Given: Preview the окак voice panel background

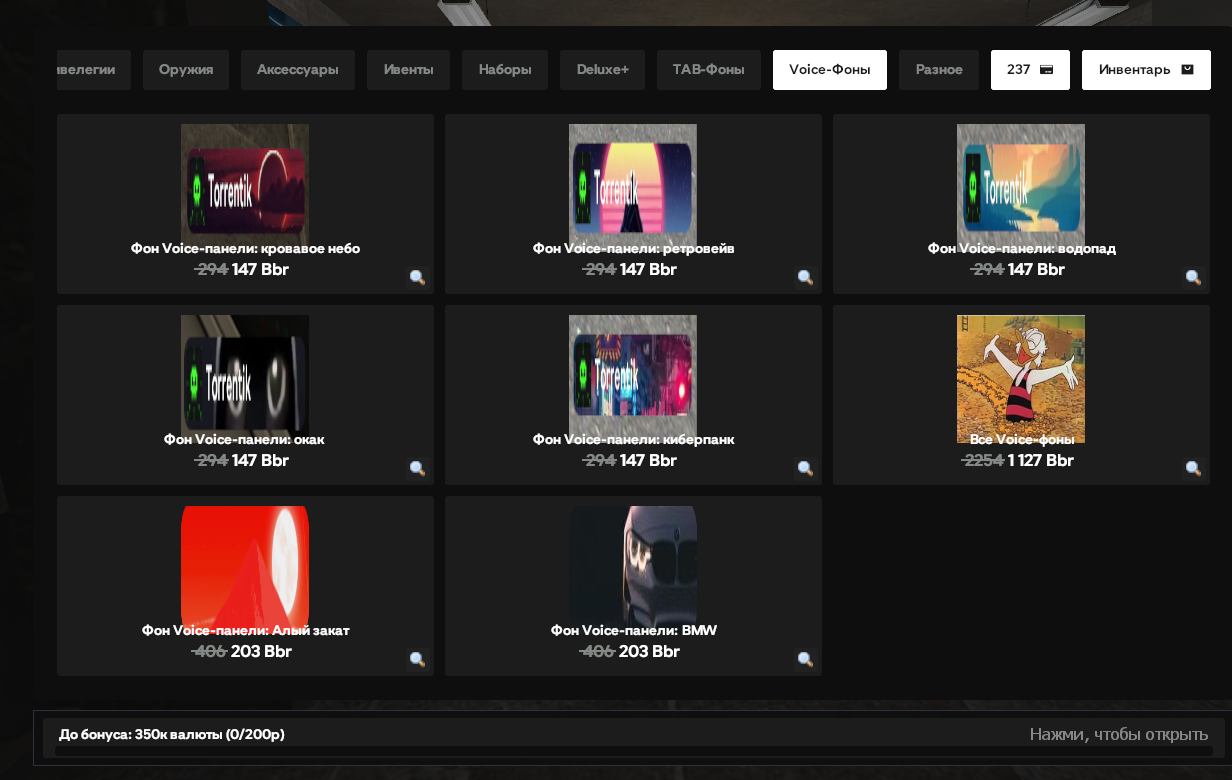Looking at the screenshot, I should 418,468.
